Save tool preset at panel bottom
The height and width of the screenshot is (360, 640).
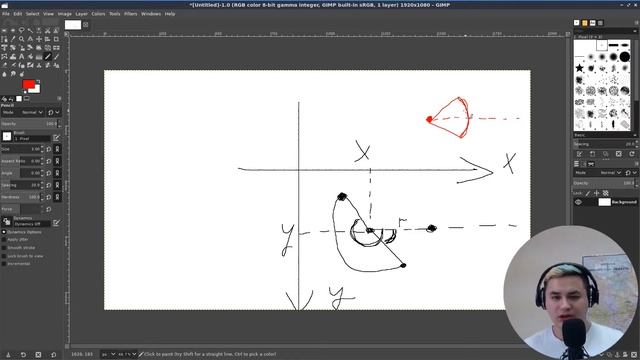point(8,355)
